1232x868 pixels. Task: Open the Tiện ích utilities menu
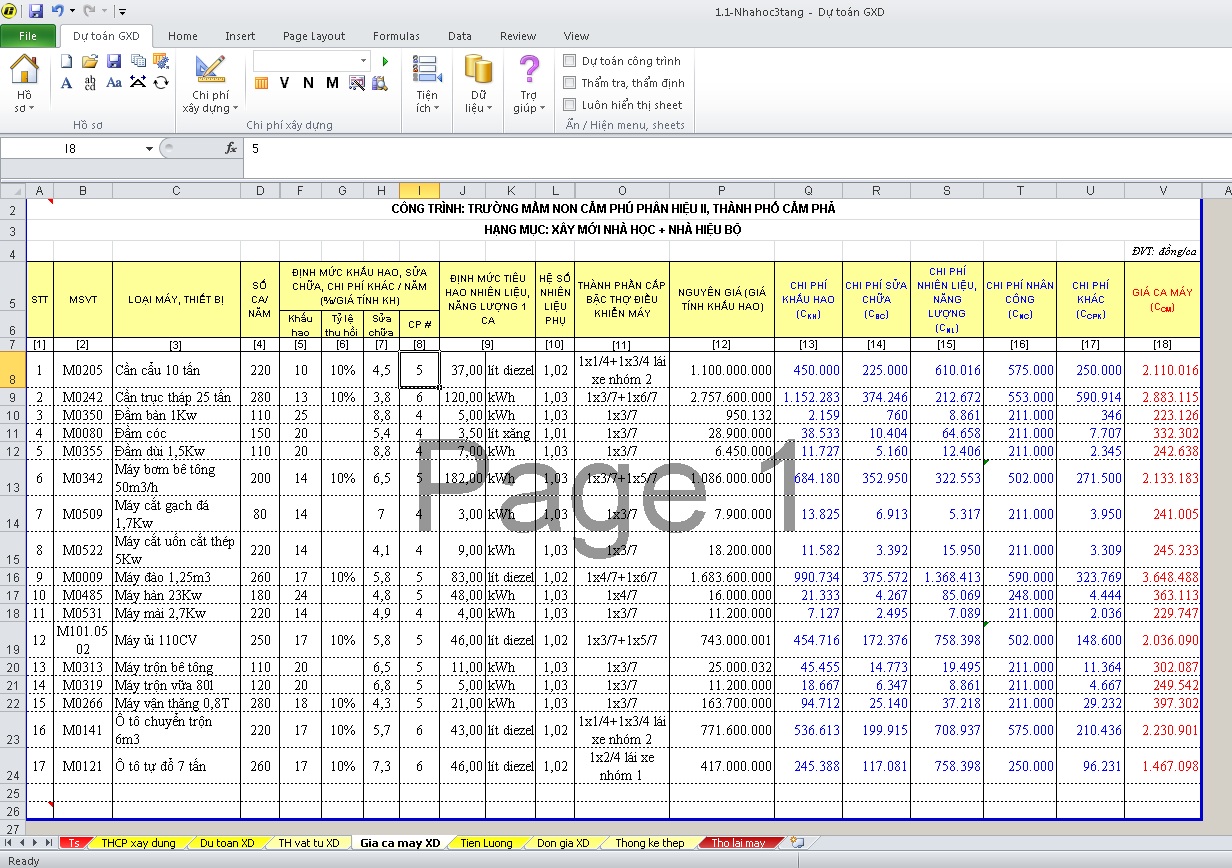point(427,83)
